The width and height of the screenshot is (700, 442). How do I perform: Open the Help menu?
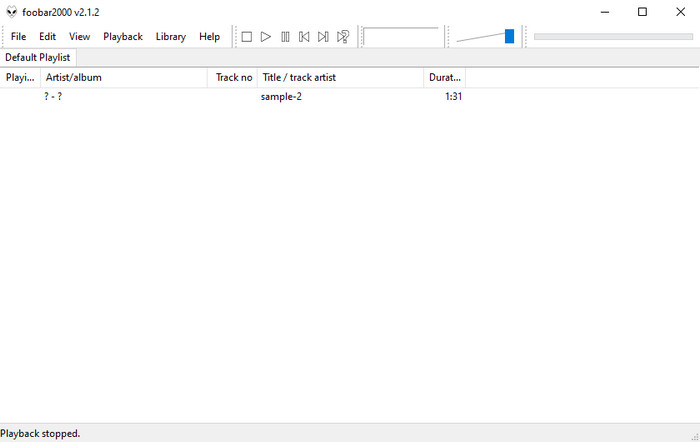209,37
